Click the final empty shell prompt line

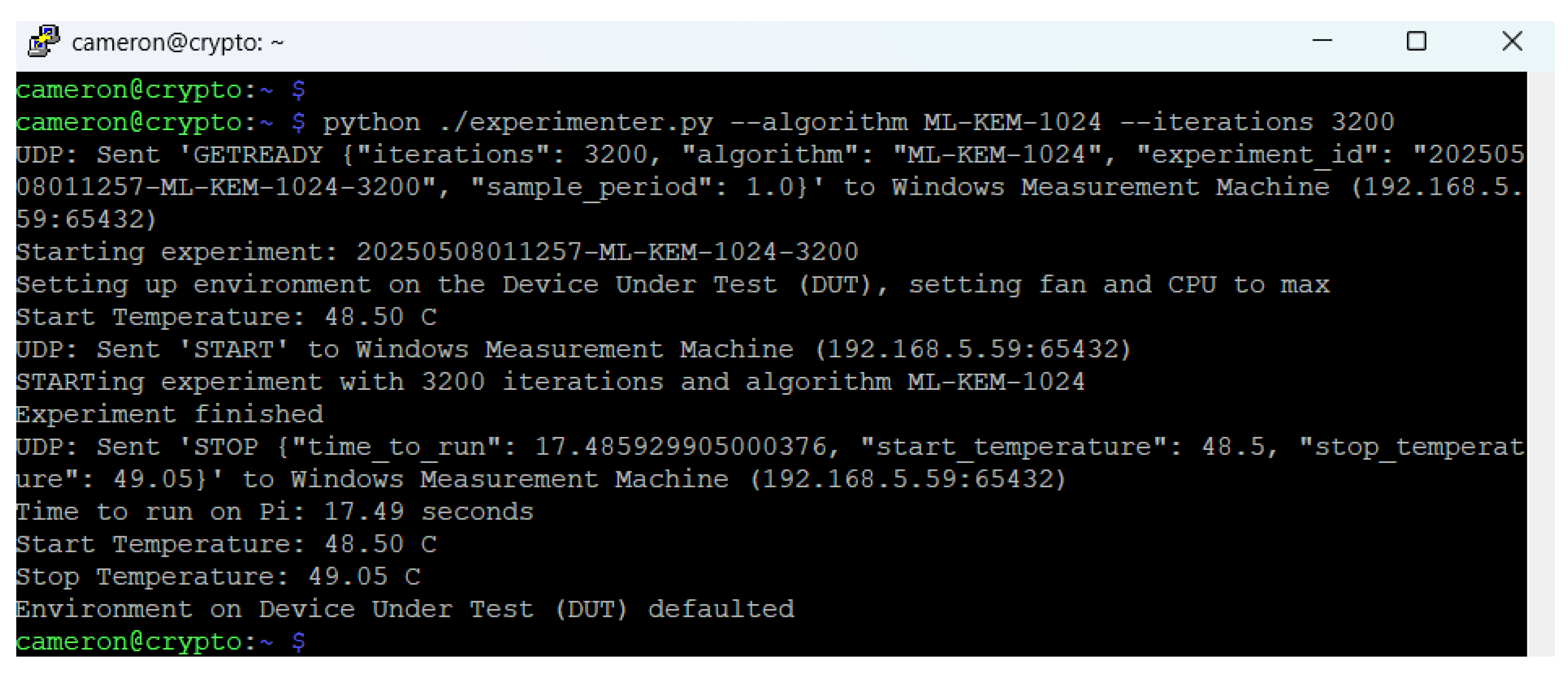point(158,641)
